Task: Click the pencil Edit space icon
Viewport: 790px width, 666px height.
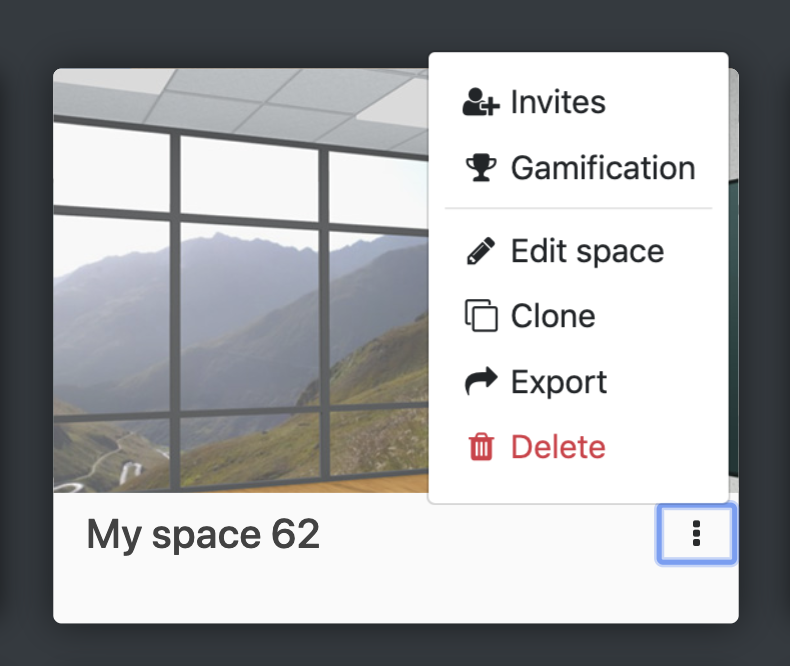Action: pos(481,250)
